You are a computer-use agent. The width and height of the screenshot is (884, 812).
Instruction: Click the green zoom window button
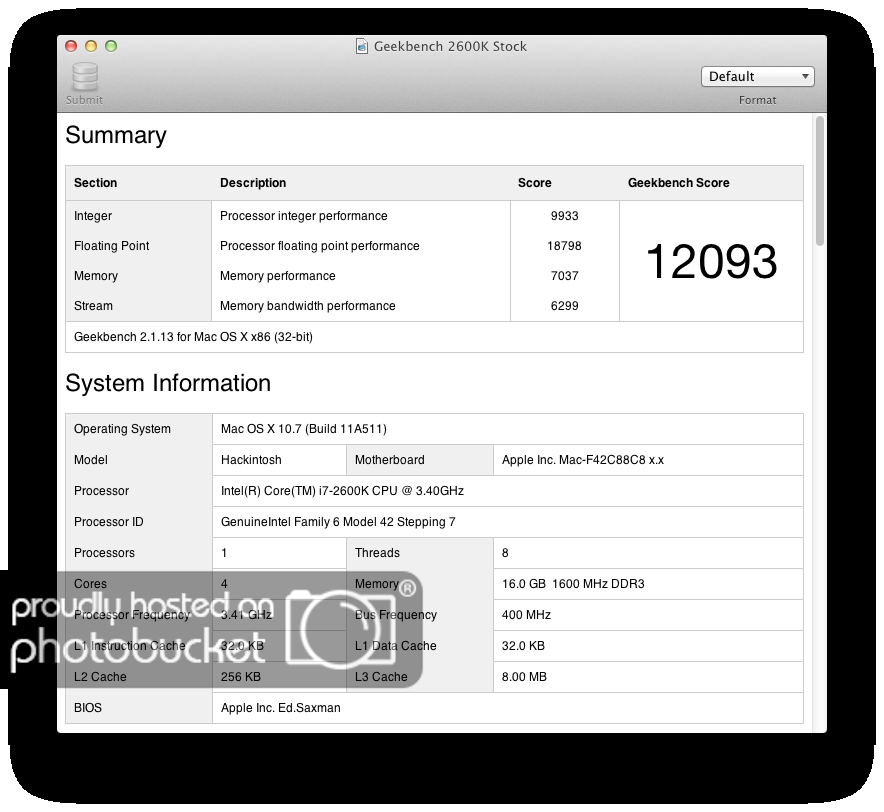coord(111,46)
